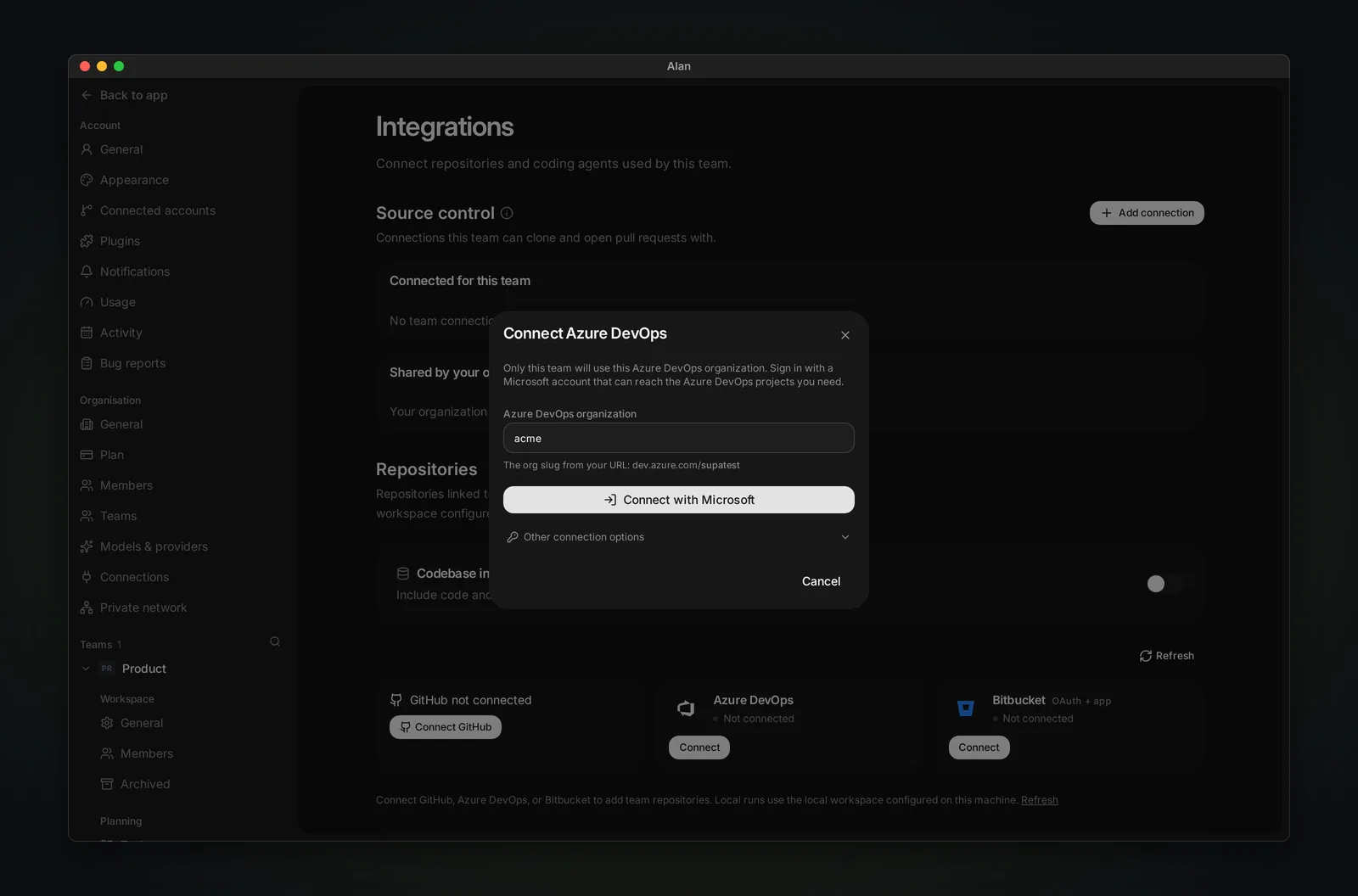Expand Other connection options

(x=678, y=537)
